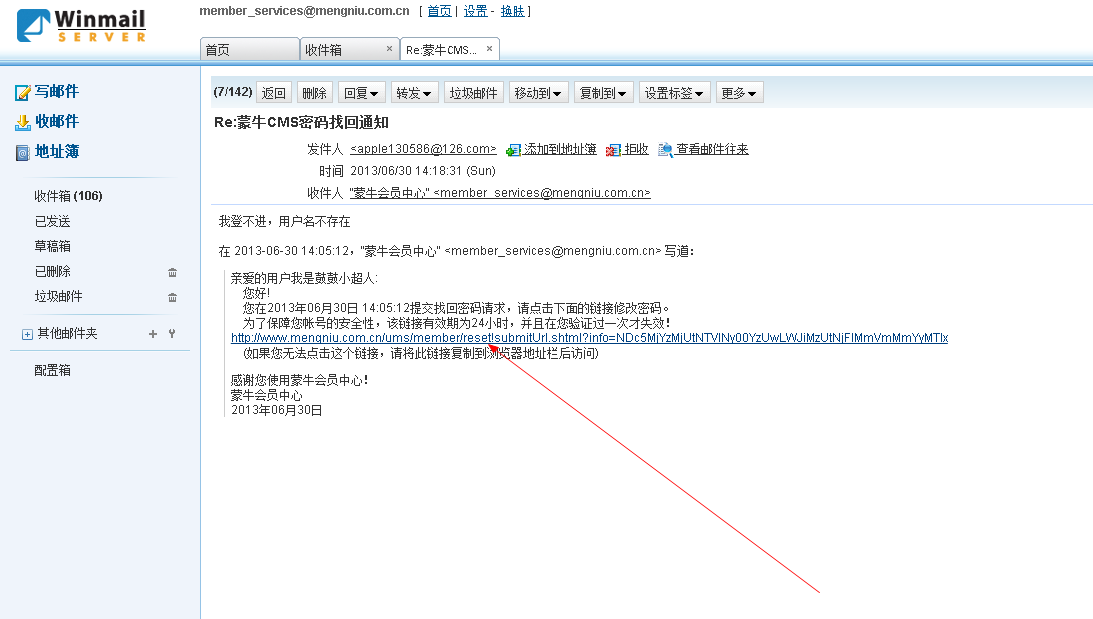
Task: Close the 收件箱 tab
Action: tap(390, 49)
